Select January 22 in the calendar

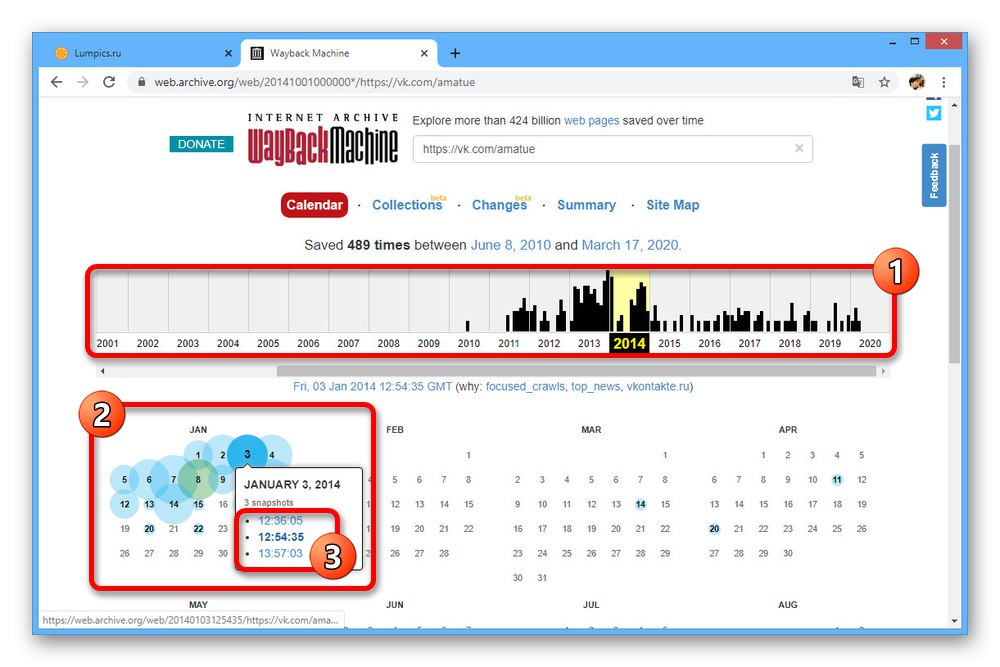point(198,529)
